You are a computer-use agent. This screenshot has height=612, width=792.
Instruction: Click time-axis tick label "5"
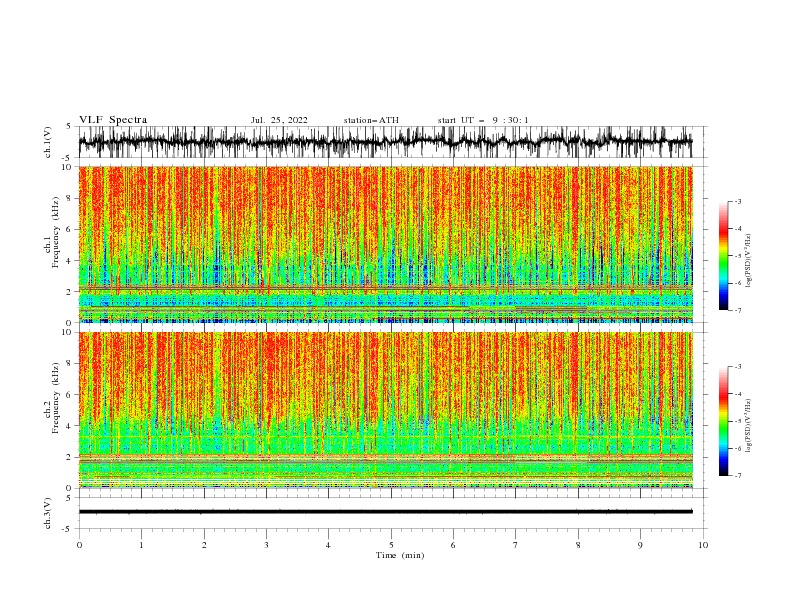391,545
